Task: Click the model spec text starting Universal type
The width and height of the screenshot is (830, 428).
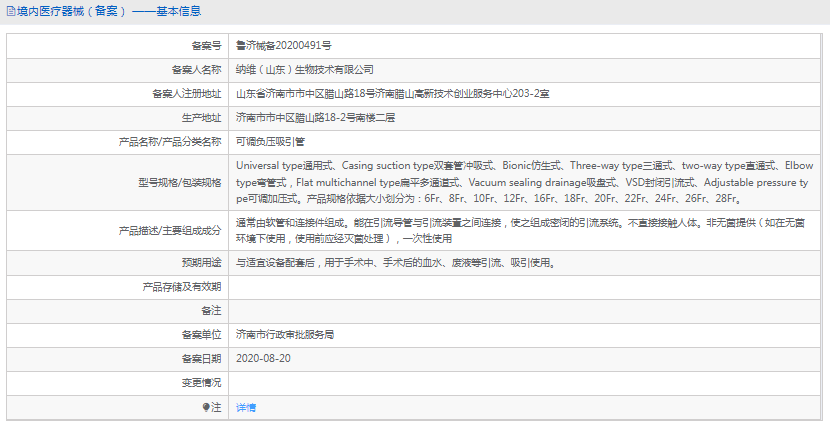Action: coord(525,182)
